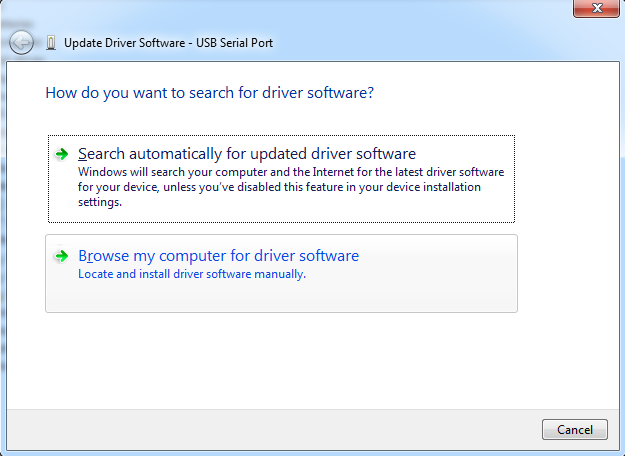Choose Search automatically for updated driver software
Image resolution: width=625 pixels, height=456 pixels.
tap(281, 179)
